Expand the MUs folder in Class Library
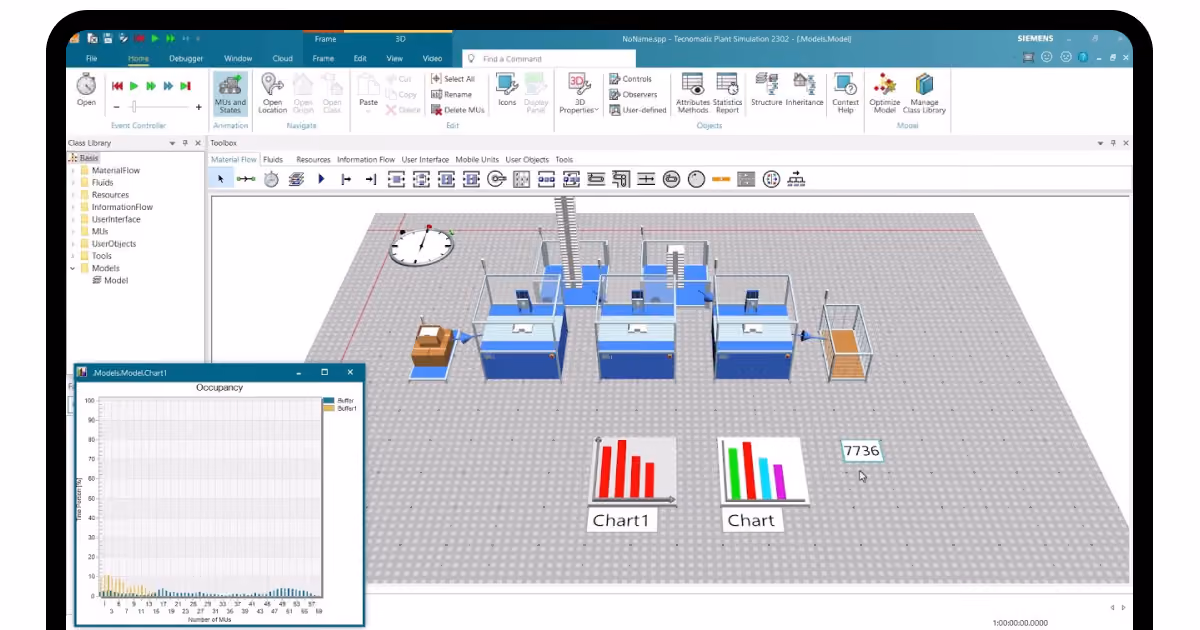 [x=72, y=231]
